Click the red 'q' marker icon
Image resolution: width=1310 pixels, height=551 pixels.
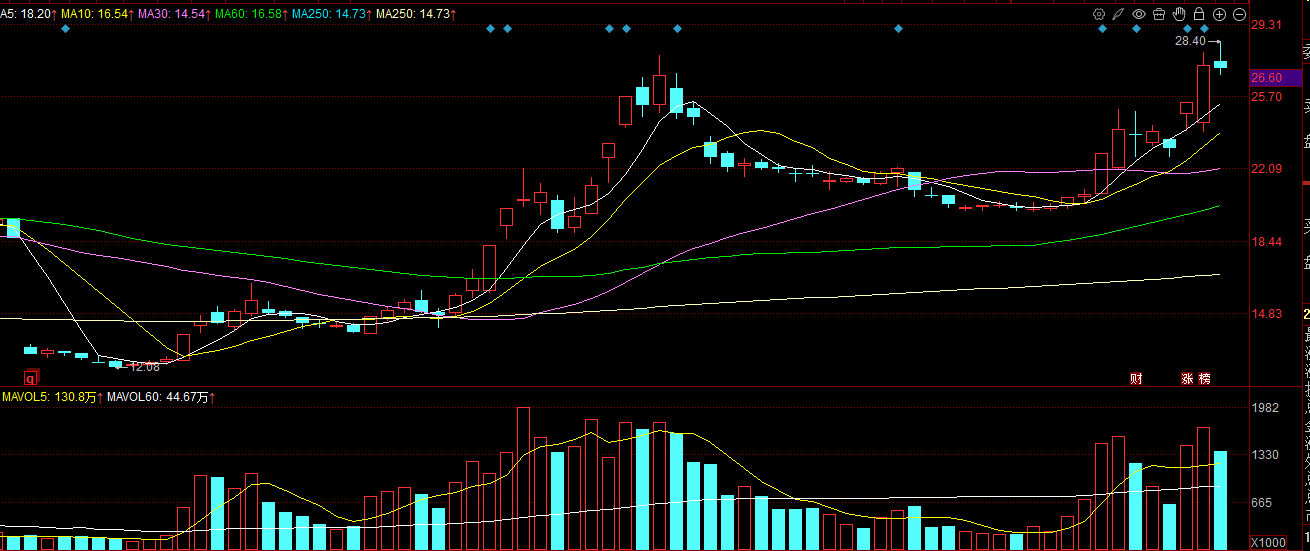pos(30,378)
